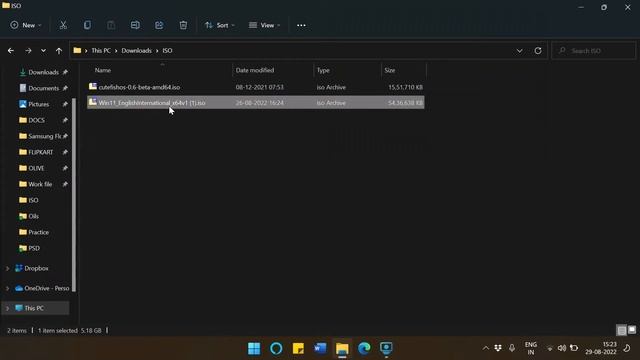Click the Search ISO input field
640x360 pixels.
[593, 51]
